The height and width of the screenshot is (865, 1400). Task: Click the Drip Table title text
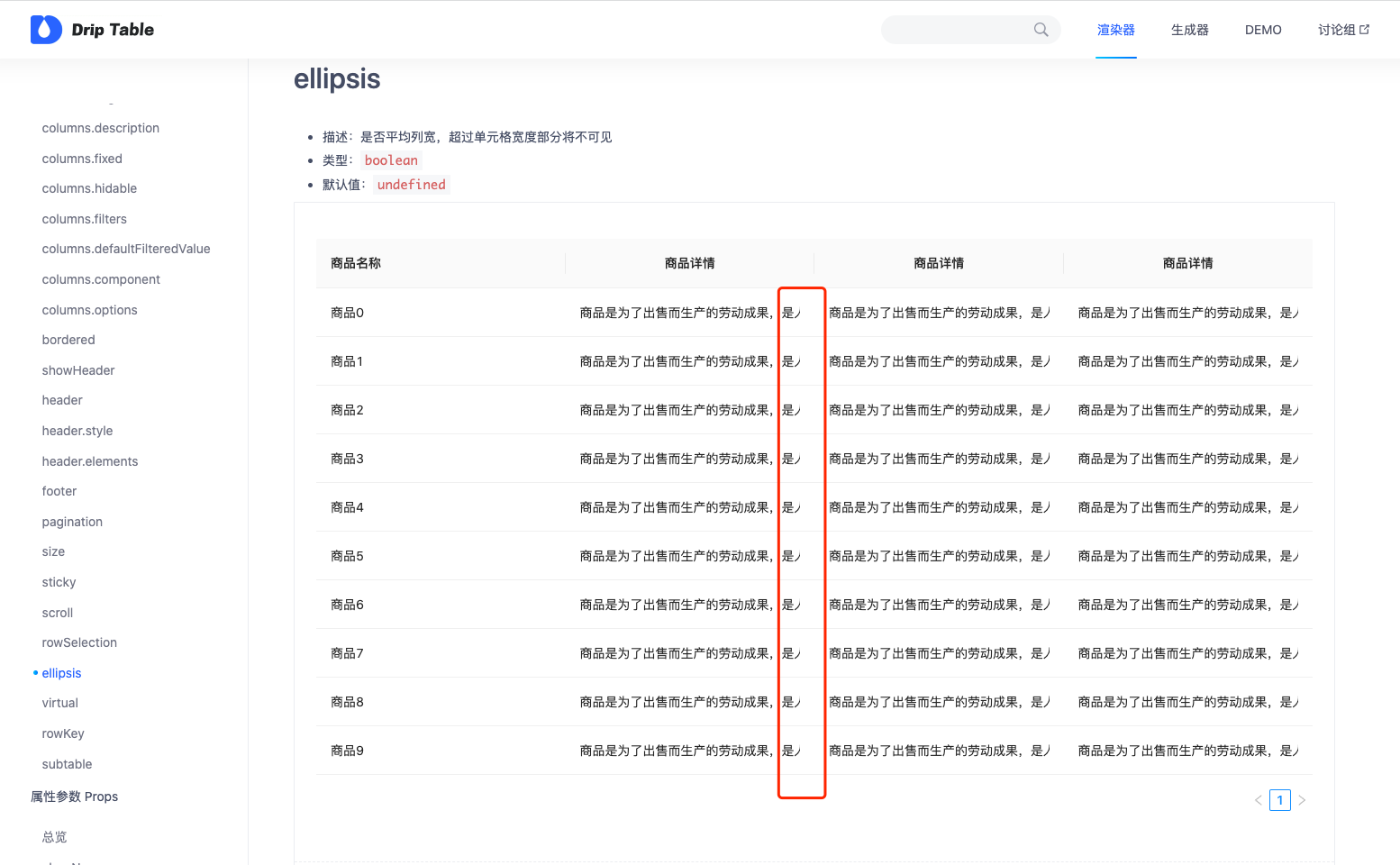[113, 30]
